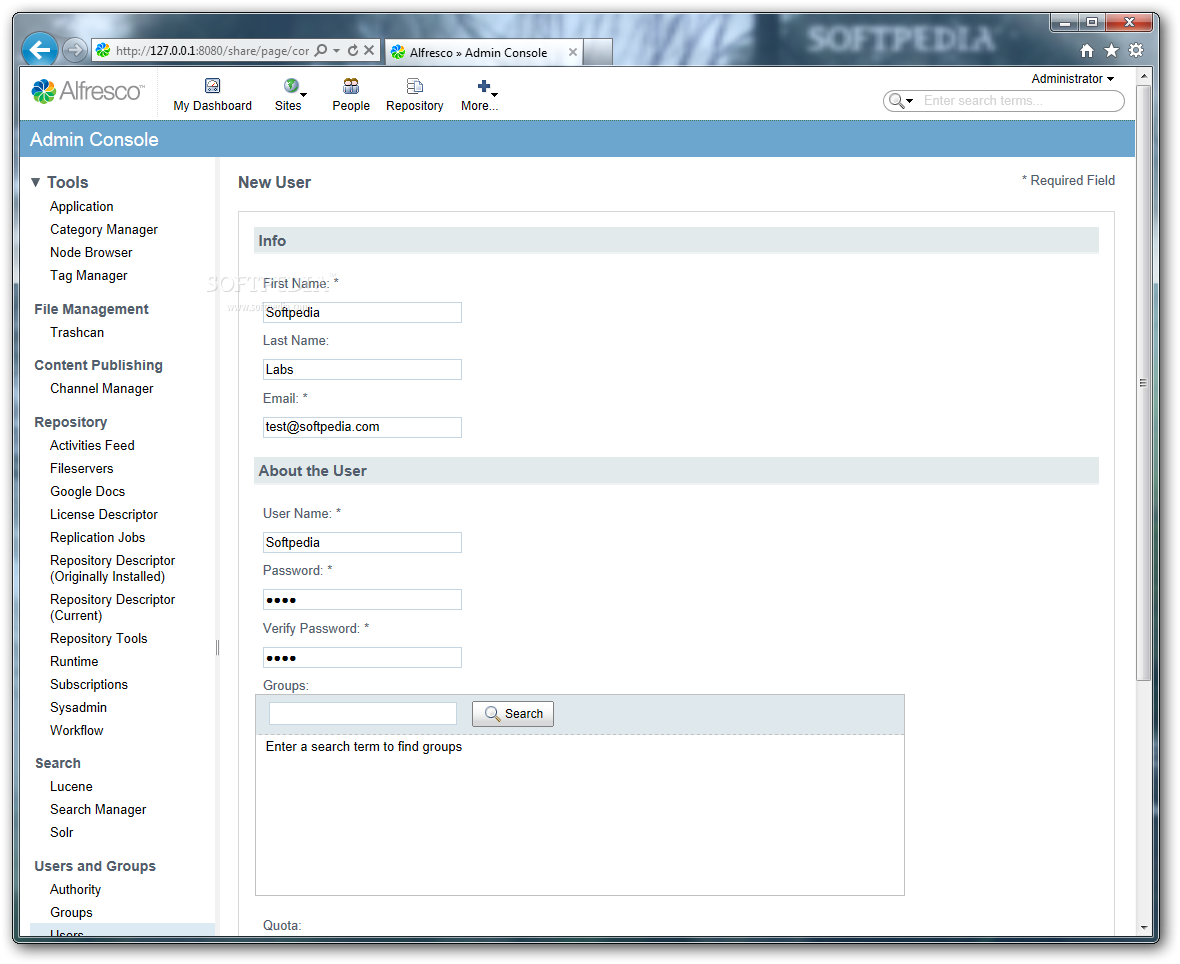Open Subscriptions link
The width and height of the screenshot is (1180, 964).
pos(89,685)
